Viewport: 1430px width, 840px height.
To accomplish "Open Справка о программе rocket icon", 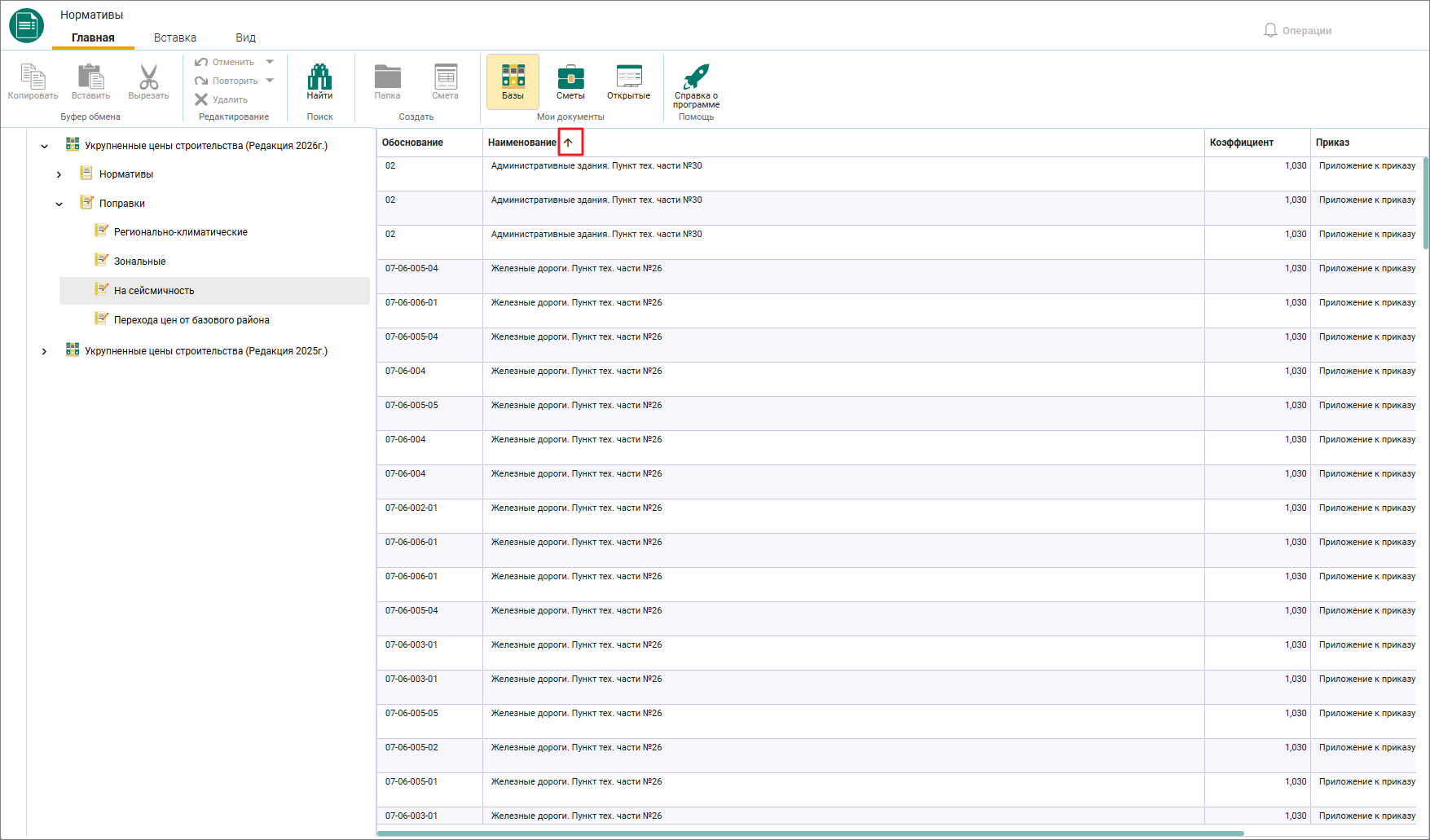I will pos(697,76).
